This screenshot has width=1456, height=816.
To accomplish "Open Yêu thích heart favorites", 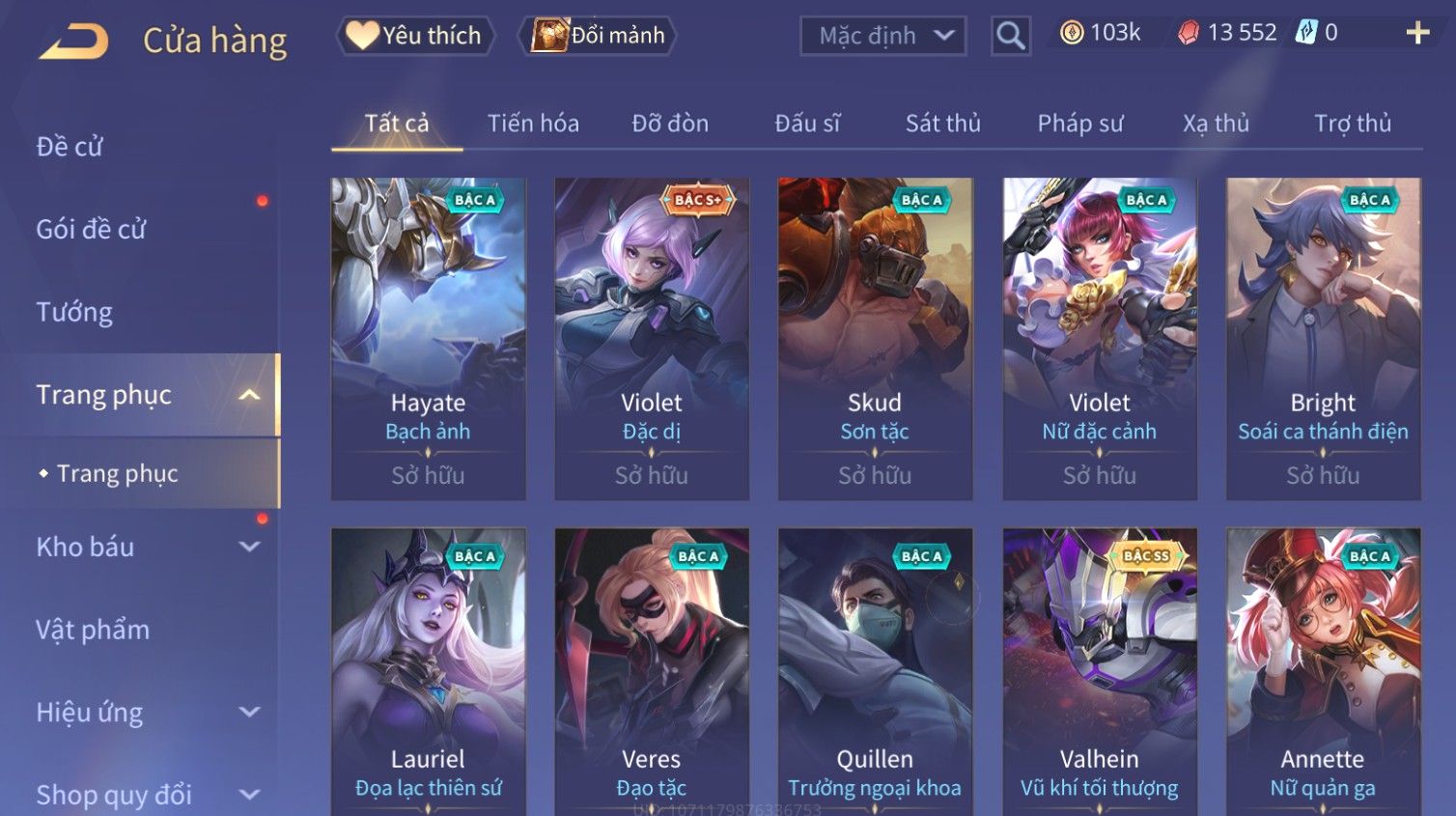I will coord(415,36).
